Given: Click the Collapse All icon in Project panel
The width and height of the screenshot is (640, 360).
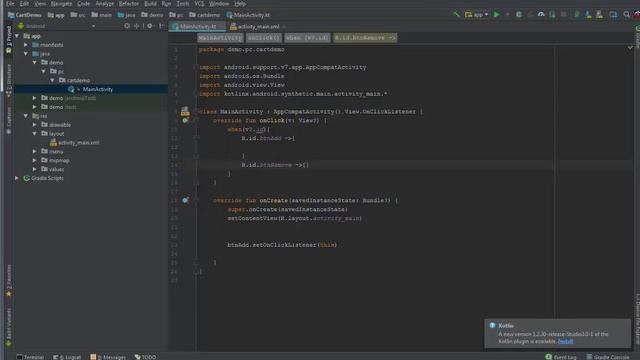Looking at the screenshot, I should point(136,26).
